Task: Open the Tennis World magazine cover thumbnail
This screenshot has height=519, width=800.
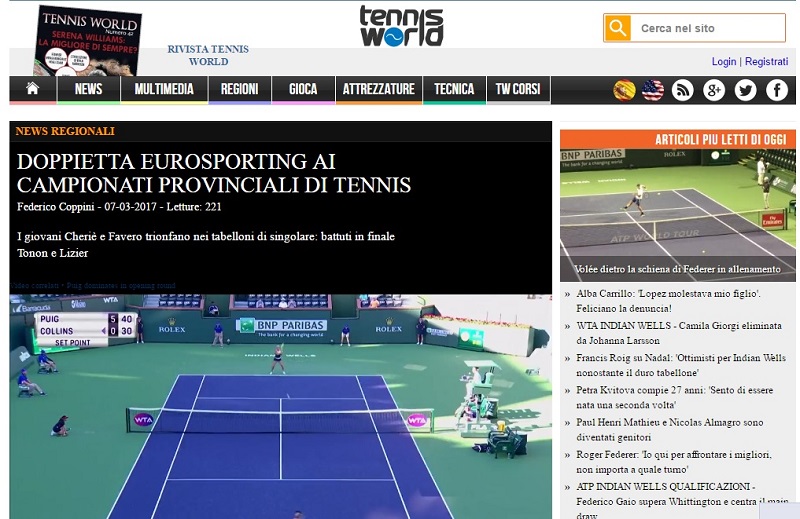Action: (x=87, y=41)
